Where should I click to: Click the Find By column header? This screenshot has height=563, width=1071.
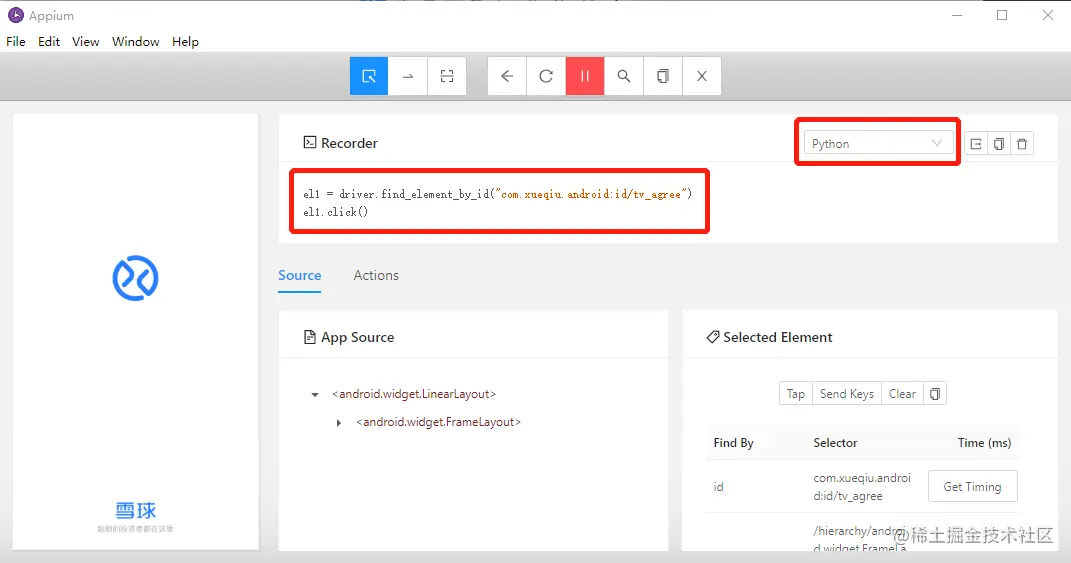(734, 443)
